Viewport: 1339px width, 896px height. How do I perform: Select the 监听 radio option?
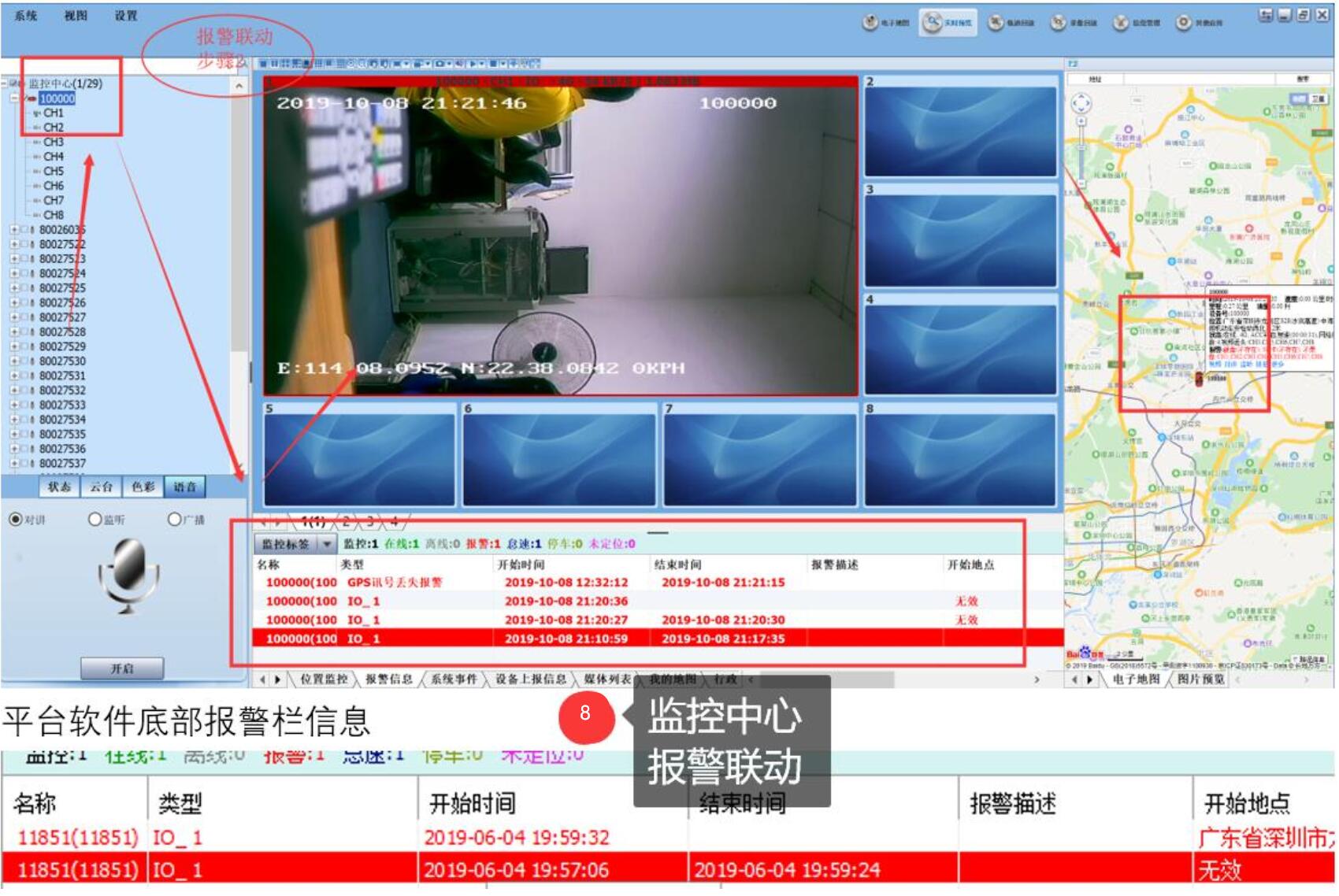click(95, 520)
